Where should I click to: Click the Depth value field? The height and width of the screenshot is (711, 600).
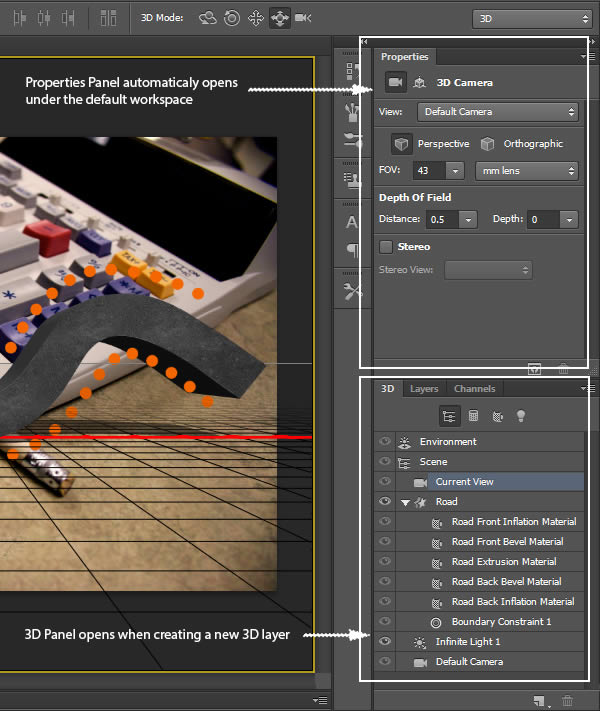pos(543,220)
